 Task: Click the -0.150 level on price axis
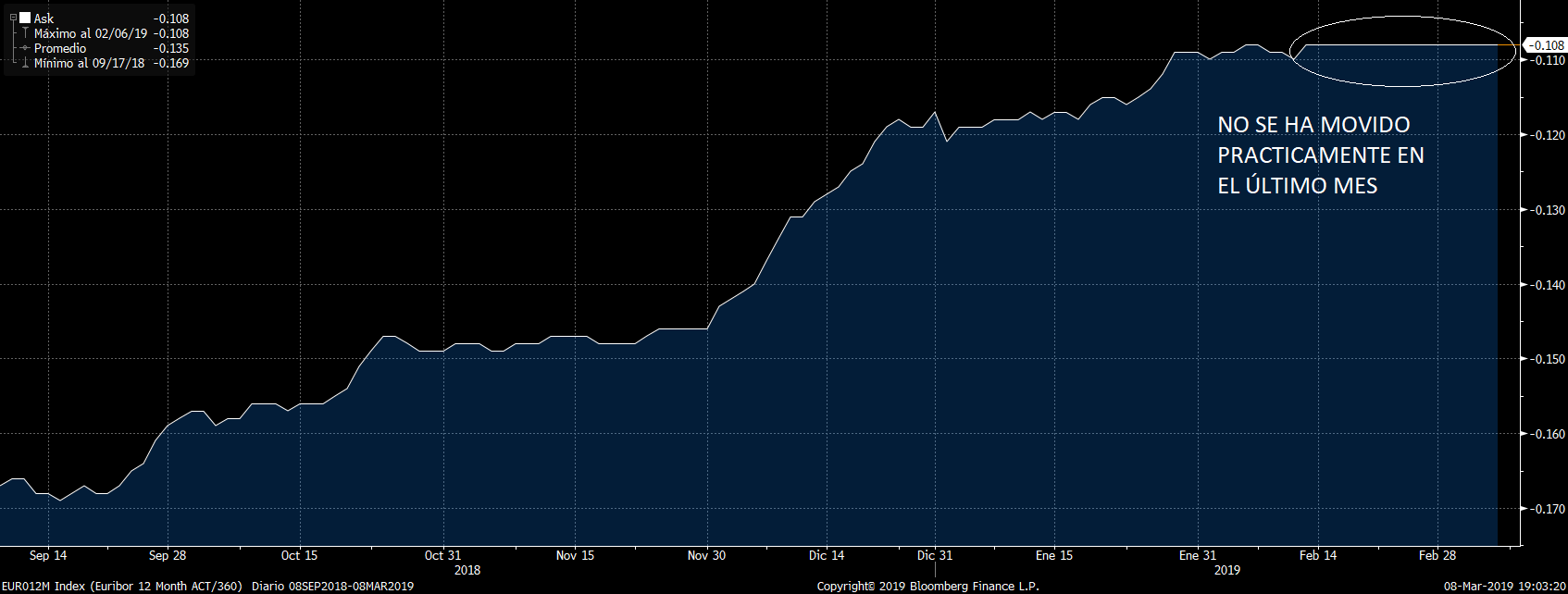click(x=1547, y=359)
